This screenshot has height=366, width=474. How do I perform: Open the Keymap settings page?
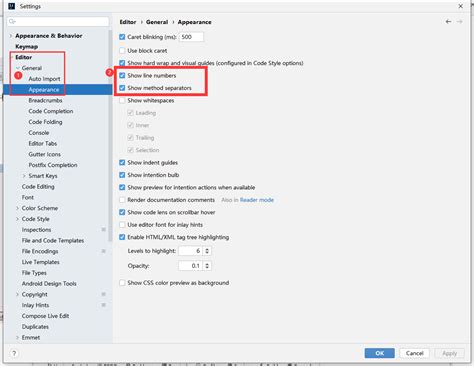click(26, 46)
